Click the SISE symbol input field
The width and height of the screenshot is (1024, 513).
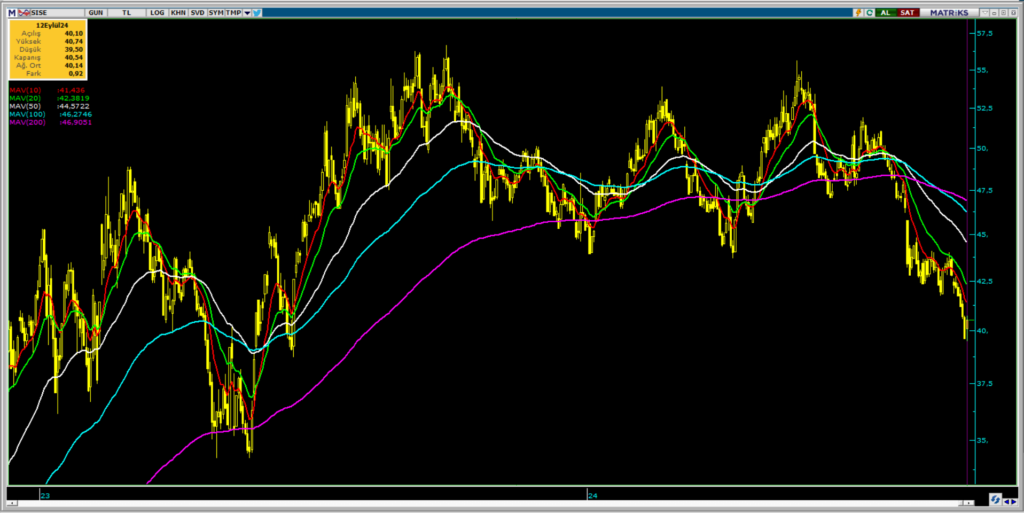point(55,12)
